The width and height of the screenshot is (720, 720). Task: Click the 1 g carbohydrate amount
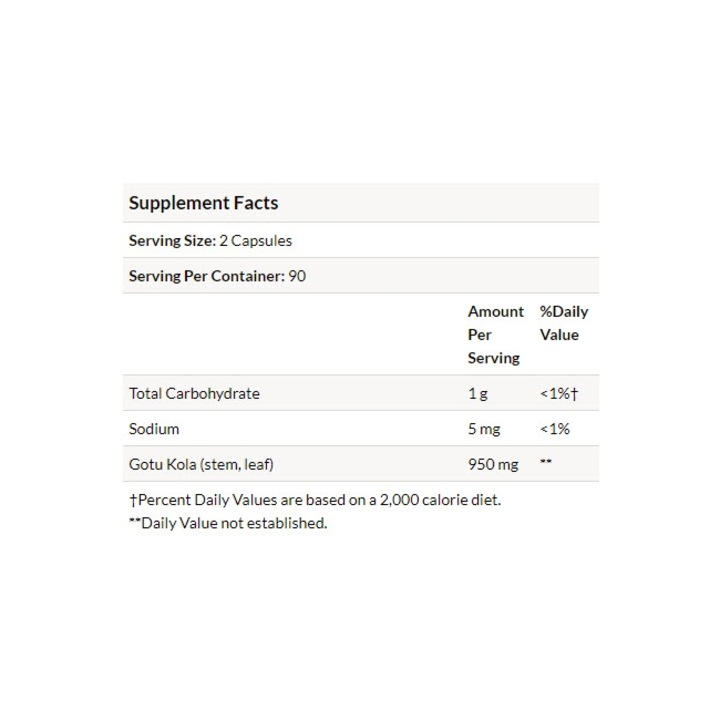[478, 394]
